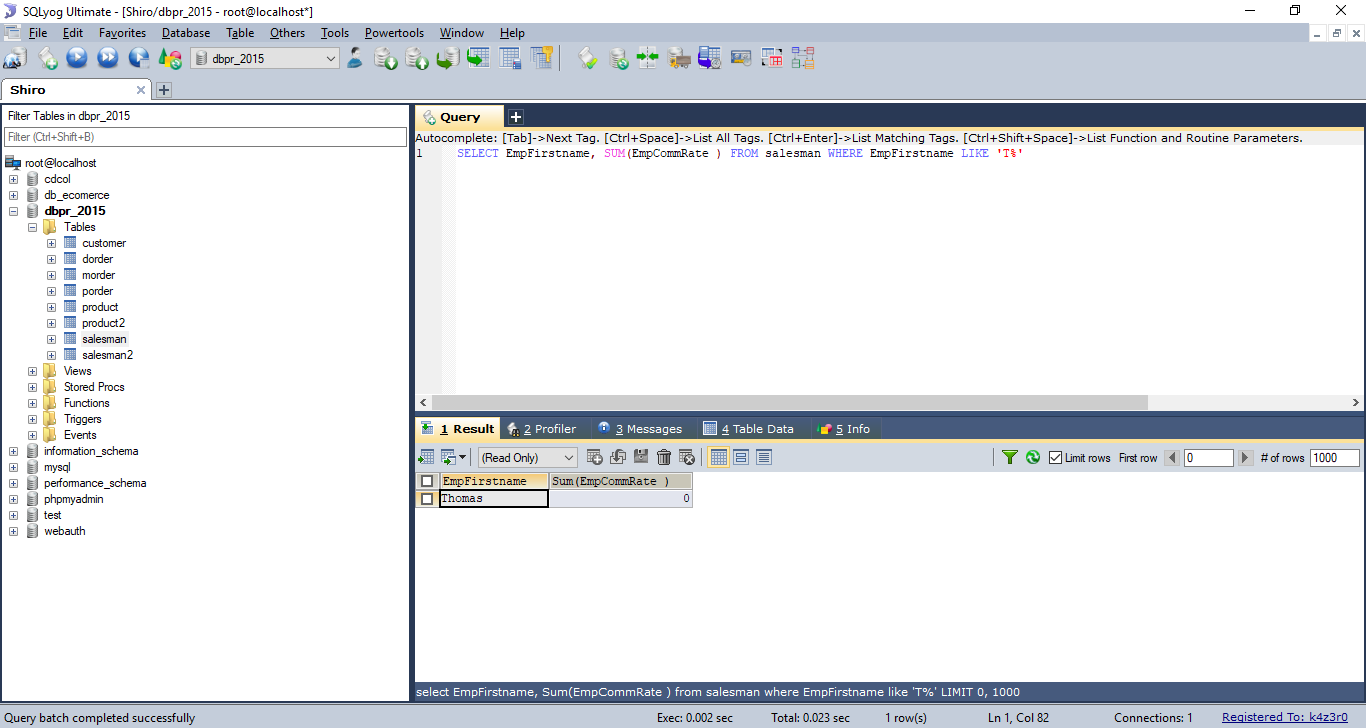Click the delete row trash icon
The width and height of the screenshot is (1366, 728).
[664, 457]
